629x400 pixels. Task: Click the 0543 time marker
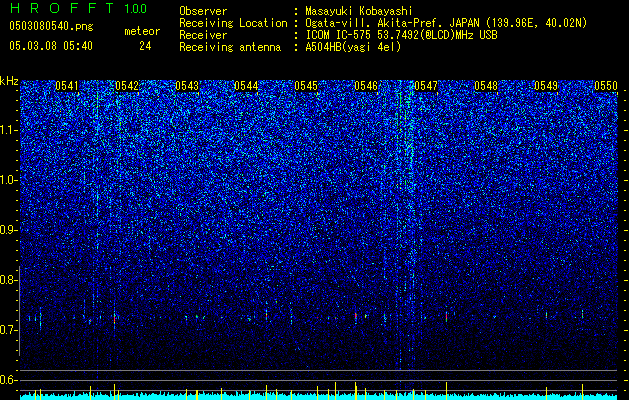187,86
